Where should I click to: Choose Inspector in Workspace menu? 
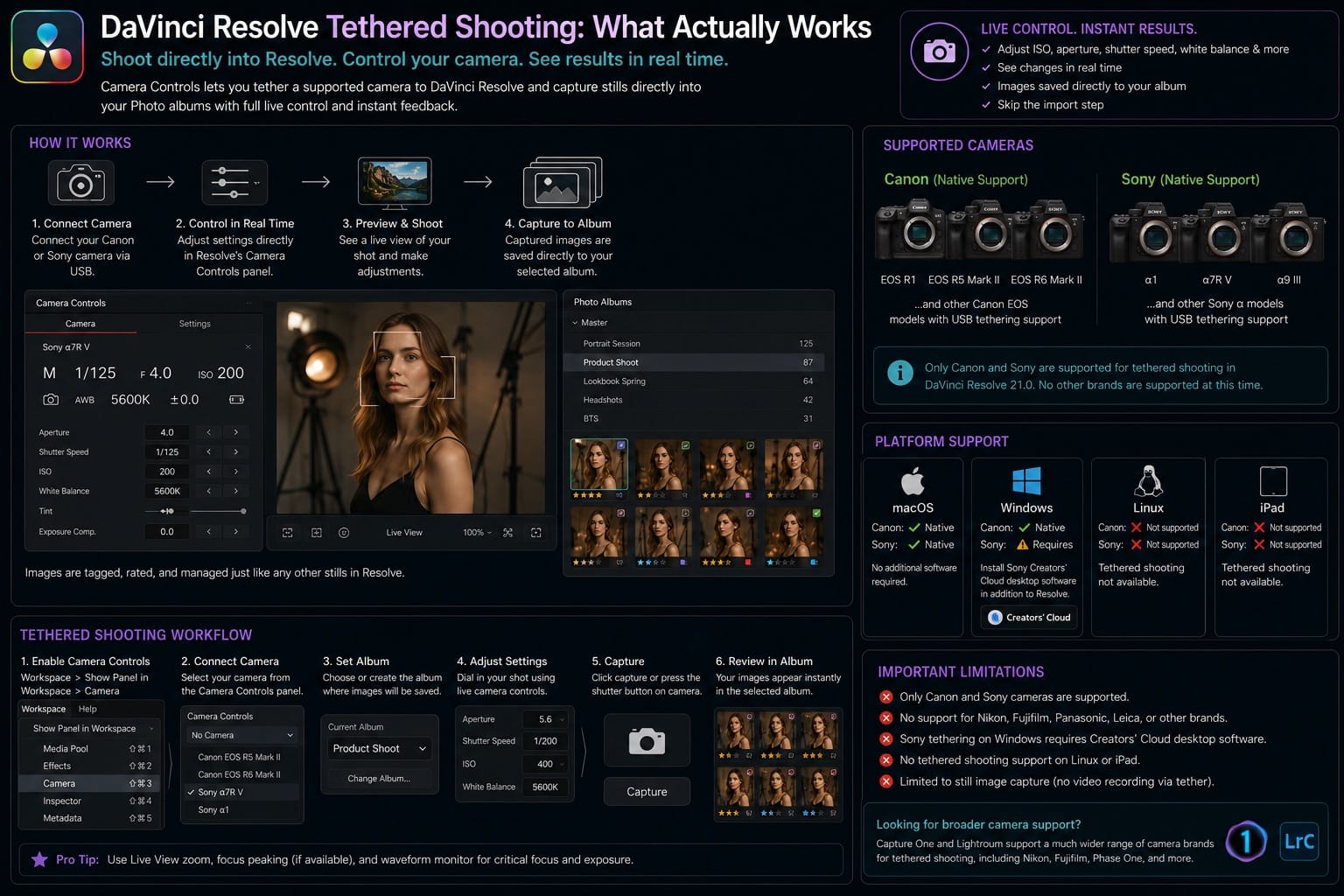coord(91,801)
